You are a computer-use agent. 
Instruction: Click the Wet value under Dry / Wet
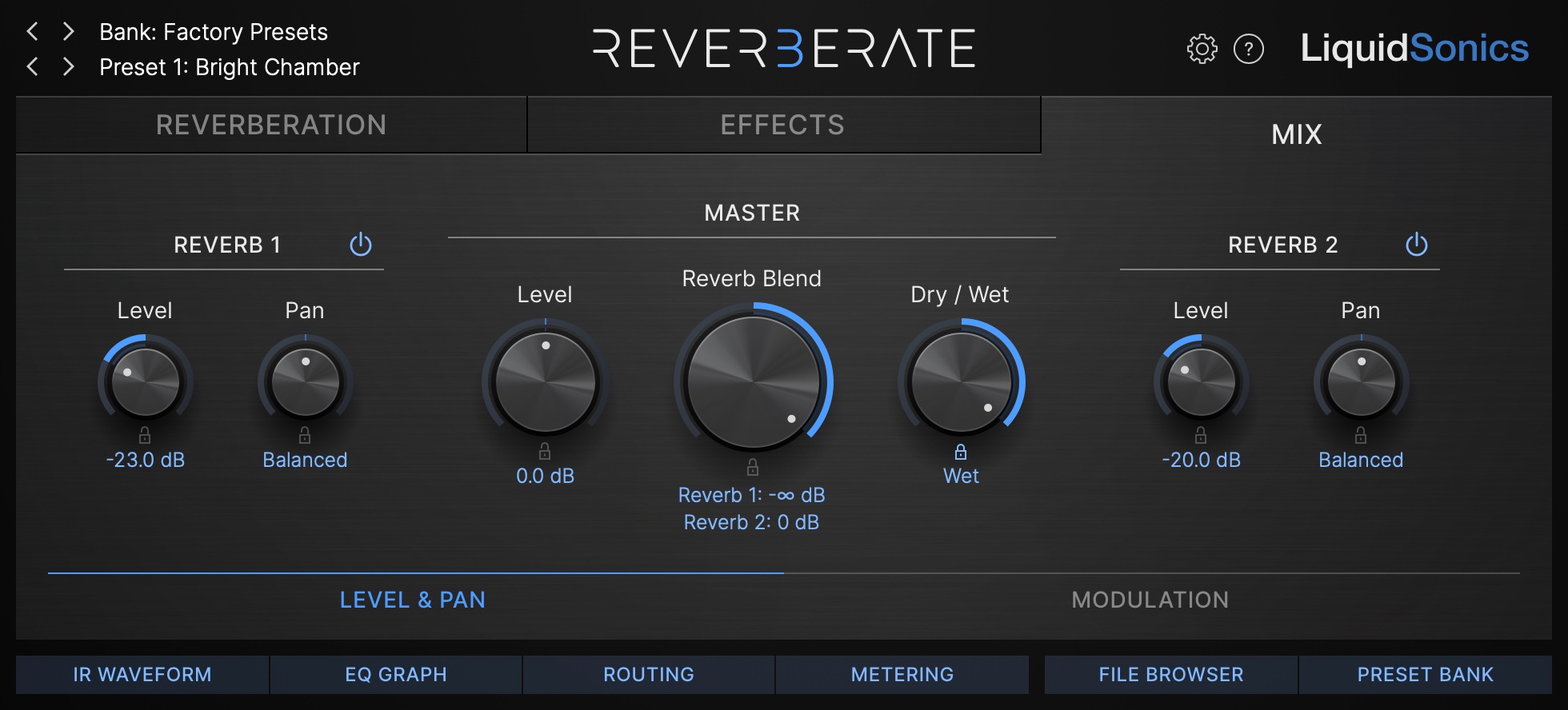pyautogui.click(x=961, y=476)
